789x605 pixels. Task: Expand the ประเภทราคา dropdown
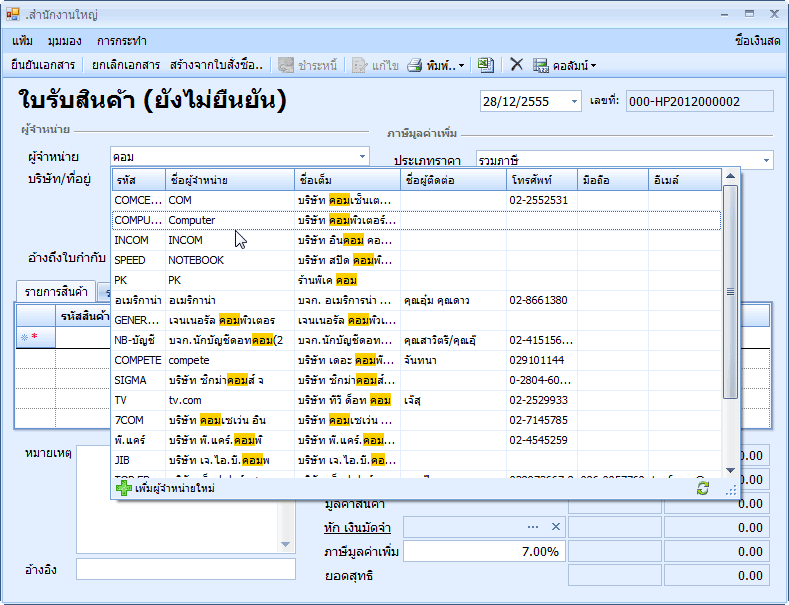click(x=766, y=160)
